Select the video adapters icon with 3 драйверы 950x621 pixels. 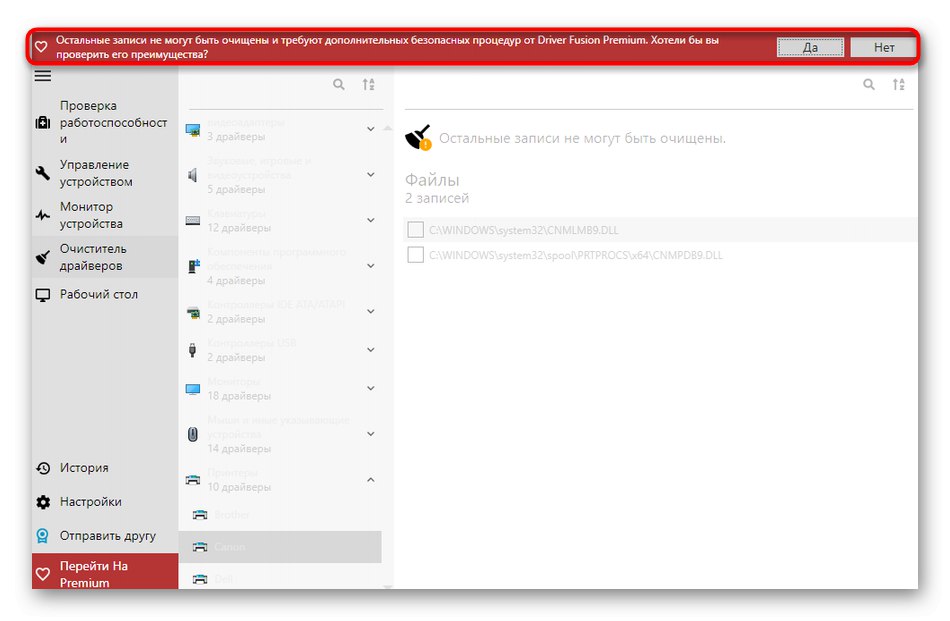pos(193,130)
